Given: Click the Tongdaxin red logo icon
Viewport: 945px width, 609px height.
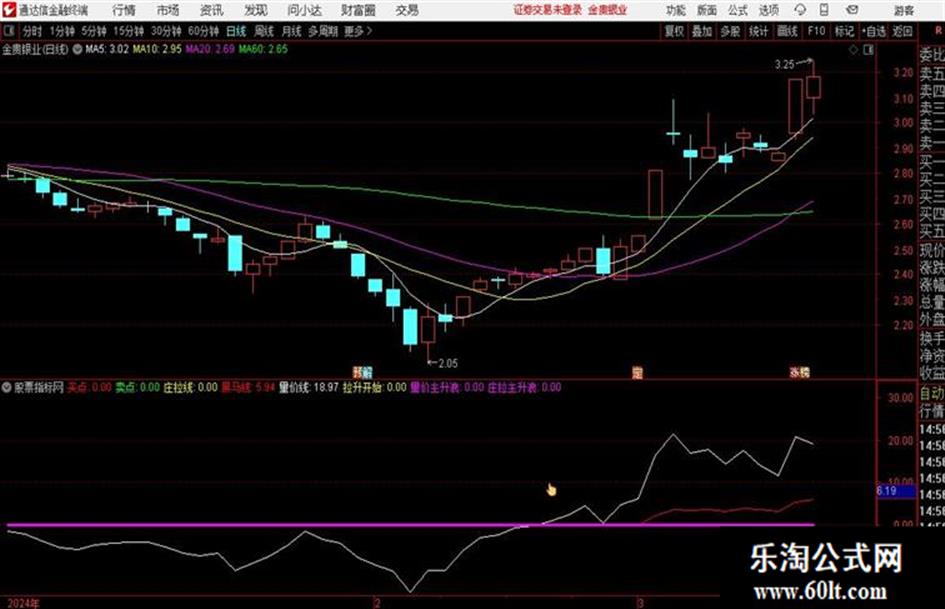Looking at the screenshot, I should pos(8,10).
